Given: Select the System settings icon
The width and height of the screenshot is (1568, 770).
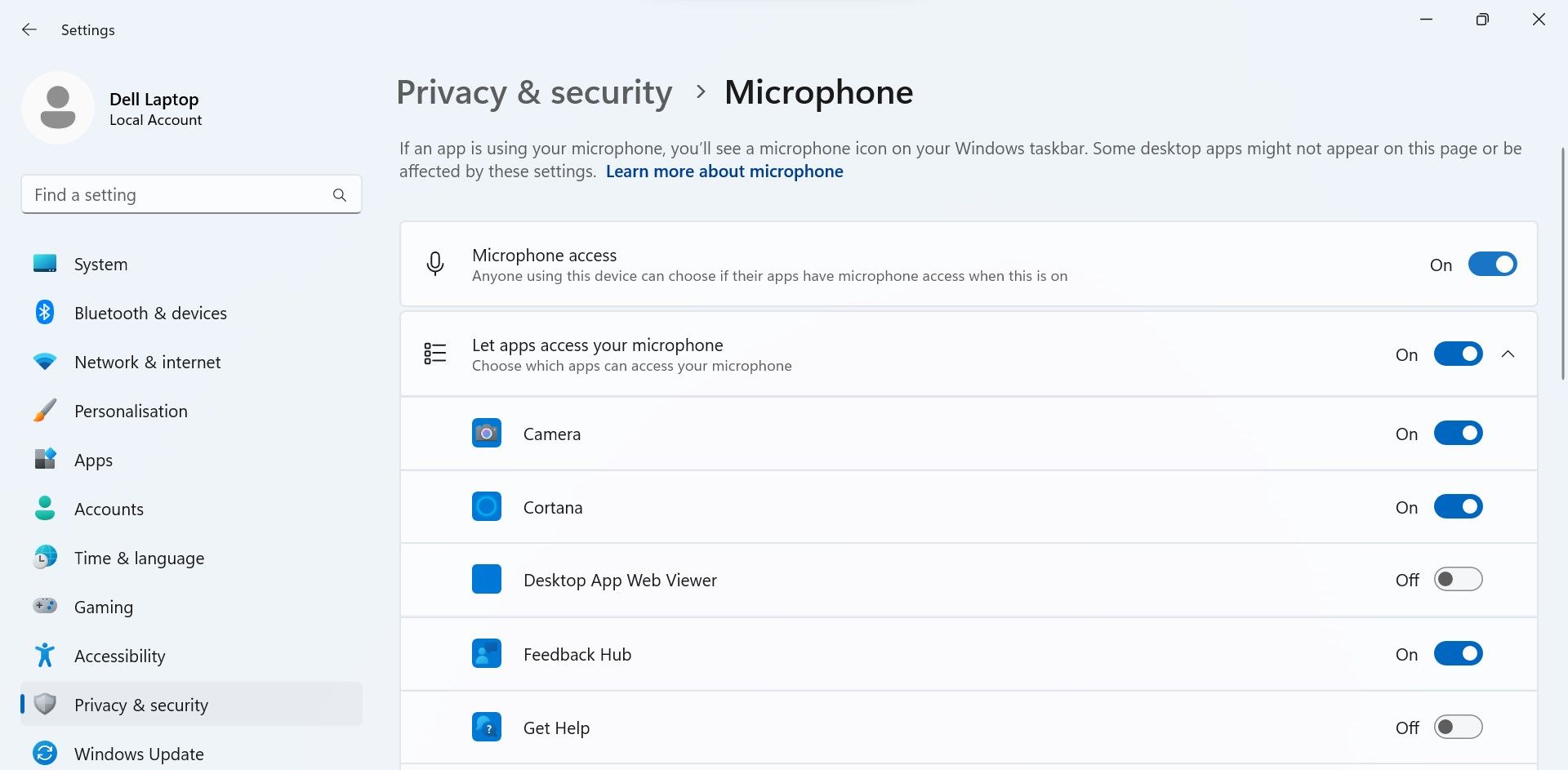Looking at the screenshot, I should tap(45, 264).
